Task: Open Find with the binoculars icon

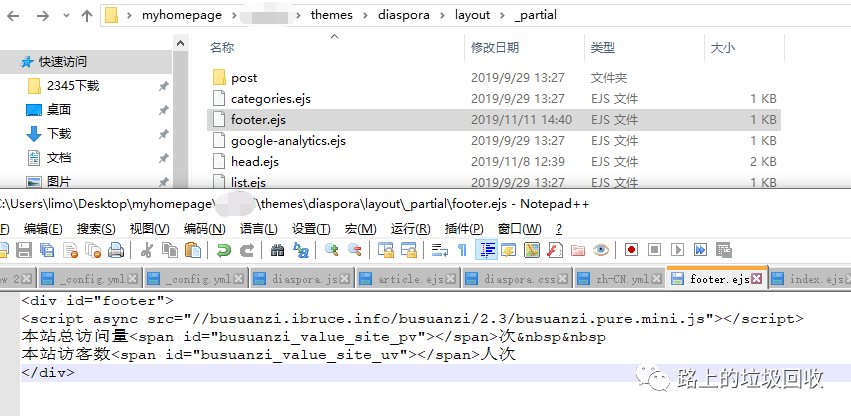Action: [277, 250]
